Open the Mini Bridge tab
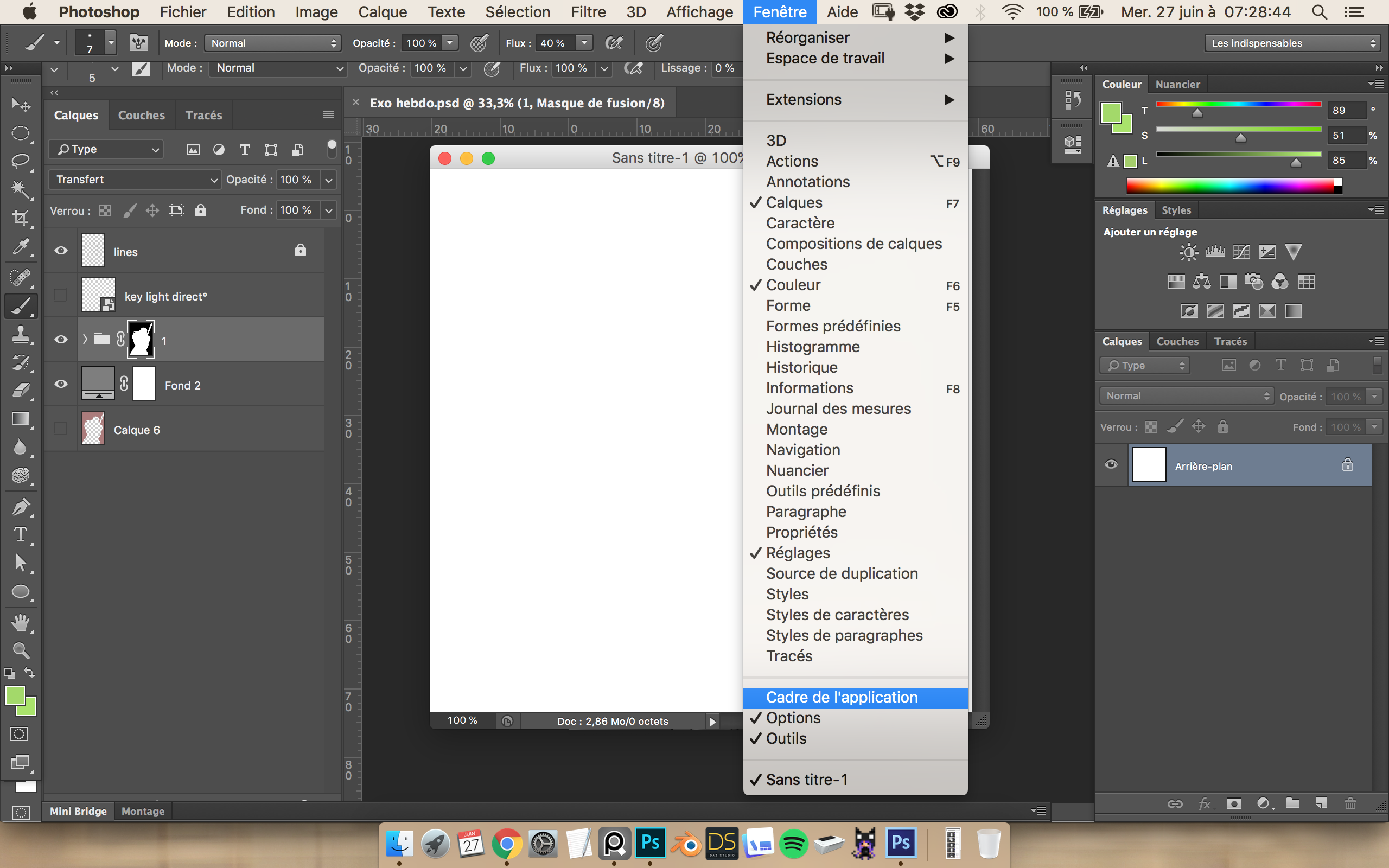Viewport: 1389px width, 868px height. point(78,811)
